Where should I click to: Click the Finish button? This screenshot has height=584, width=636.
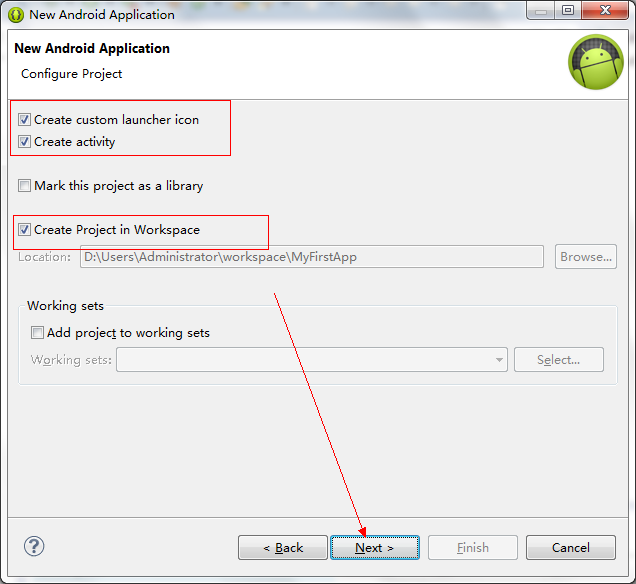point(473,548)
